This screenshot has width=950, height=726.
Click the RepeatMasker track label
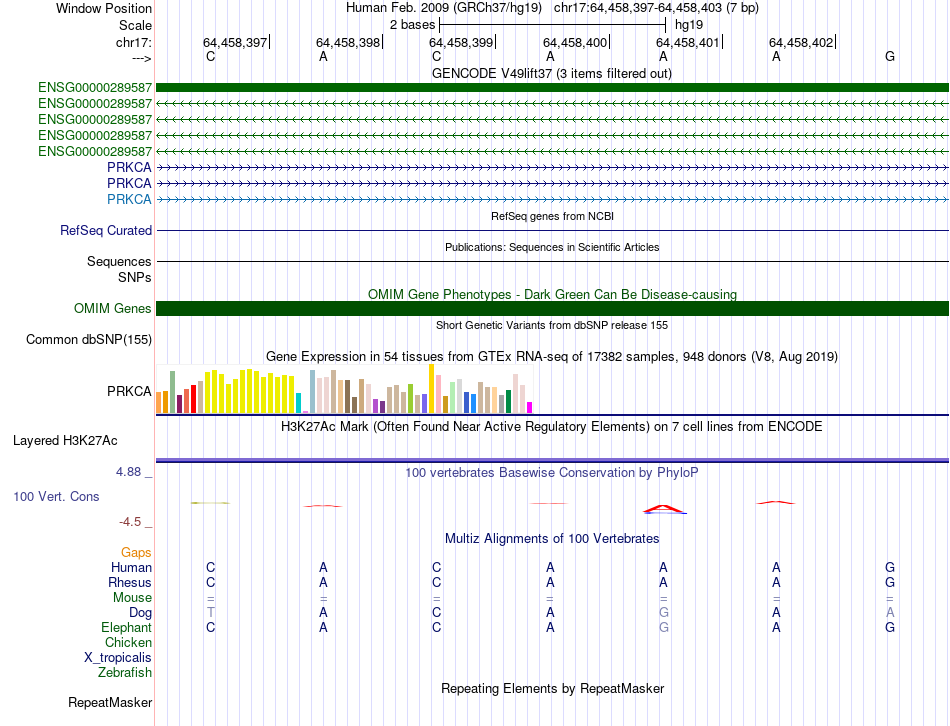(110, 703)
